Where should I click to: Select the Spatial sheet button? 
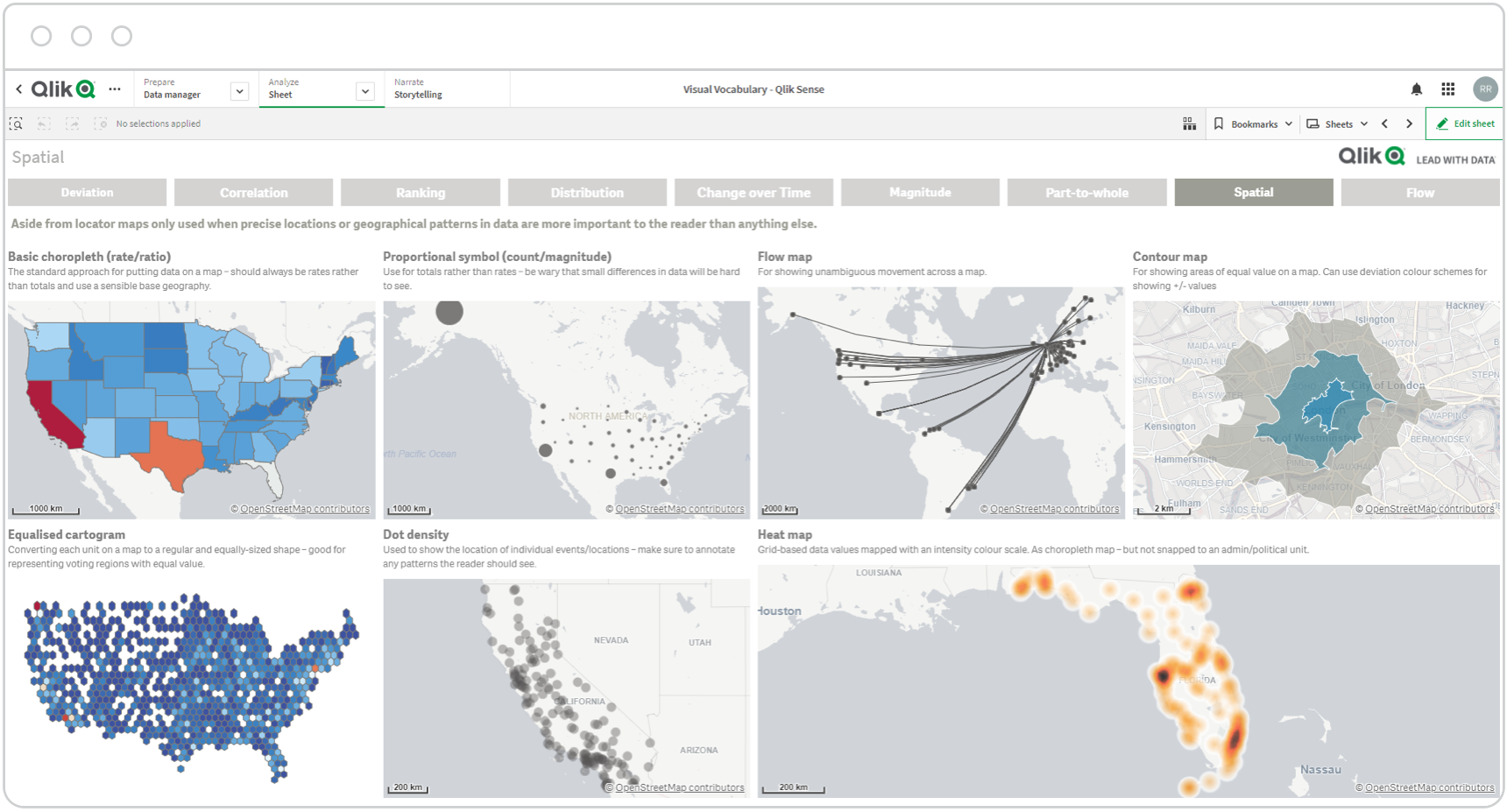(x=1254, y=193)
